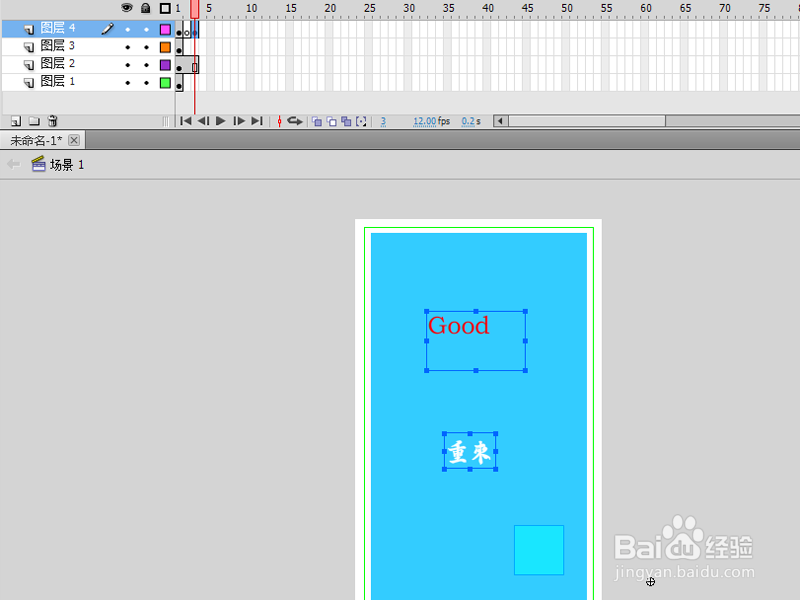Step forward one frame
800x600 pixels.
click(239, 121)
